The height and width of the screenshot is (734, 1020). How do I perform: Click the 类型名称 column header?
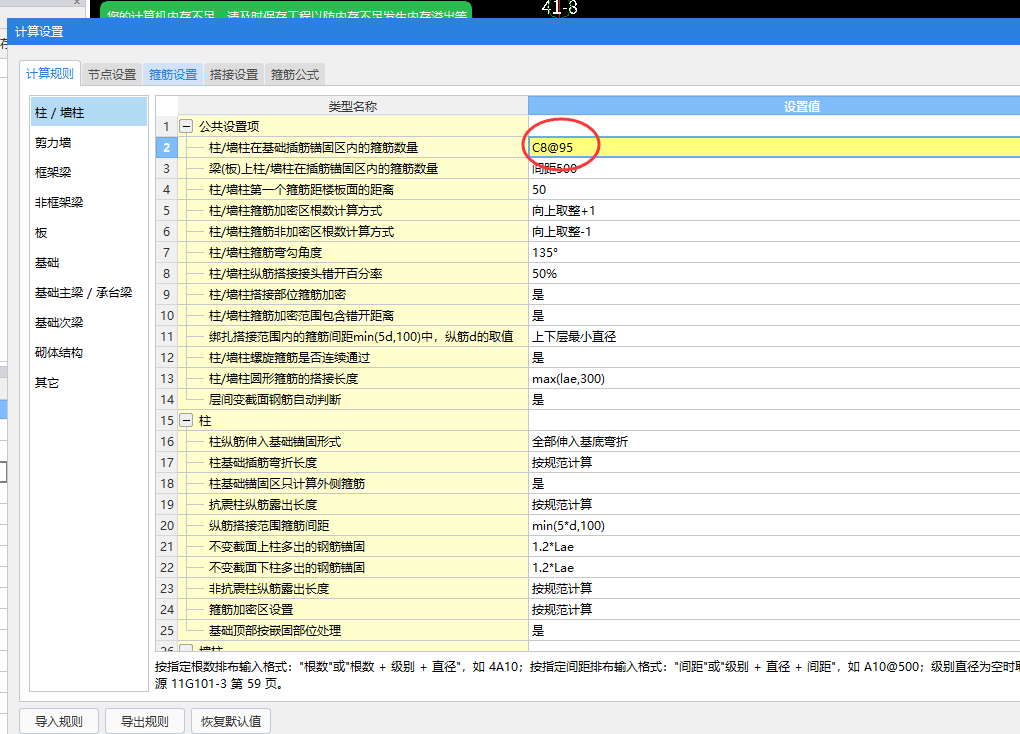pos(353,106)
